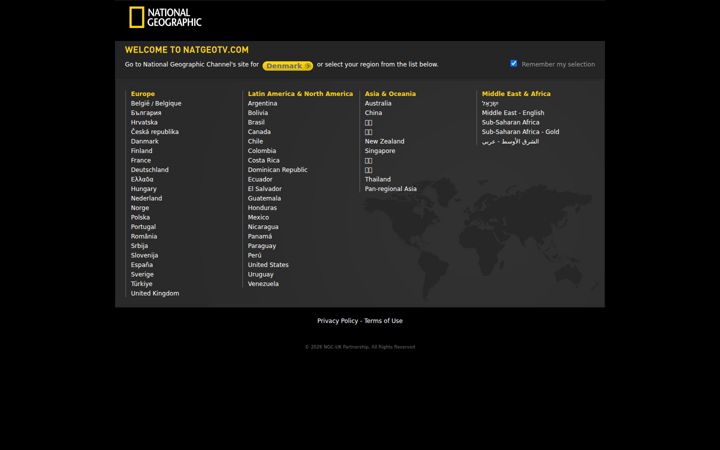Select Ελλάδα region
720x450 pixels.
click(x=142, y=179)
